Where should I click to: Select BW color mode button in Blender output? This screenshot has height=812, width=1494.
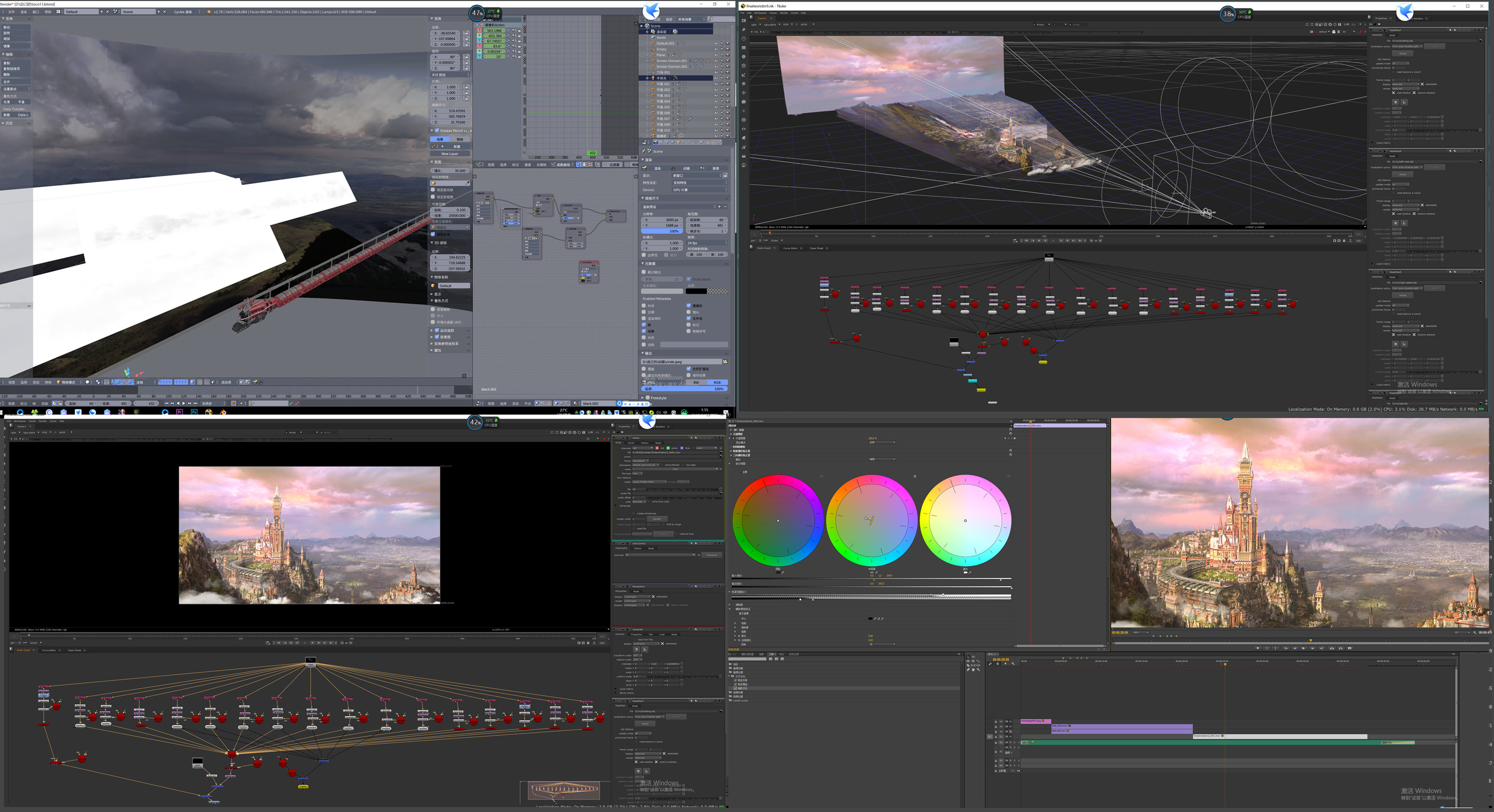(x=696, y=382)
